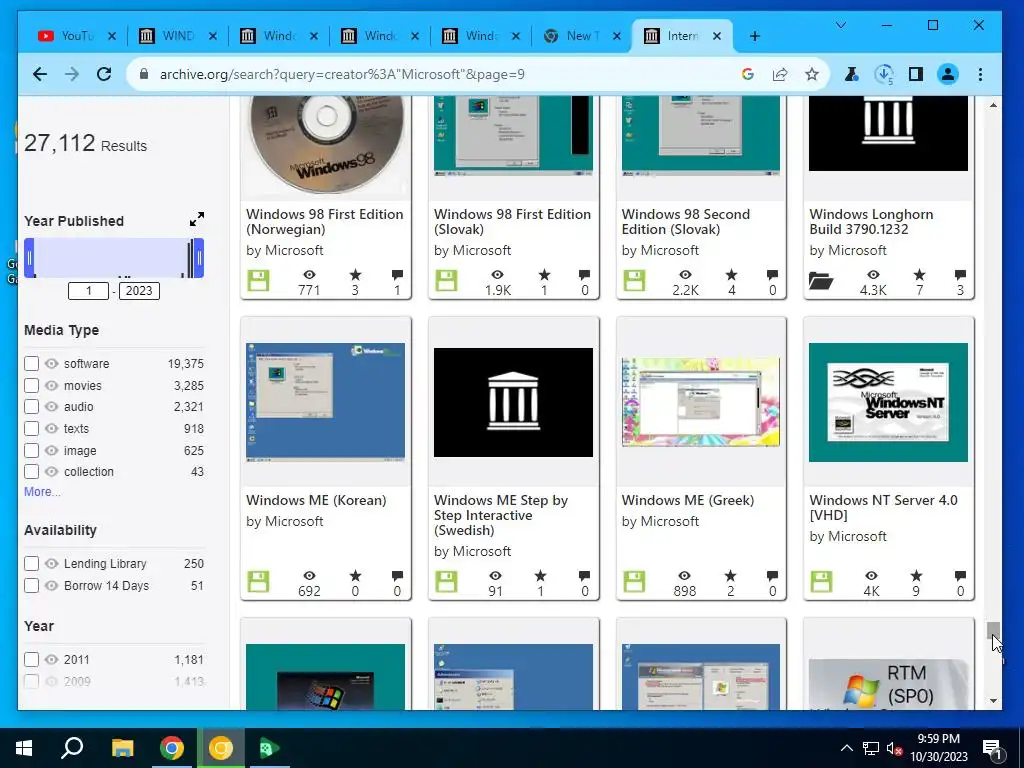Open Windows Start menu
This screenshot has width=1024, height=768.
point(24,748)
